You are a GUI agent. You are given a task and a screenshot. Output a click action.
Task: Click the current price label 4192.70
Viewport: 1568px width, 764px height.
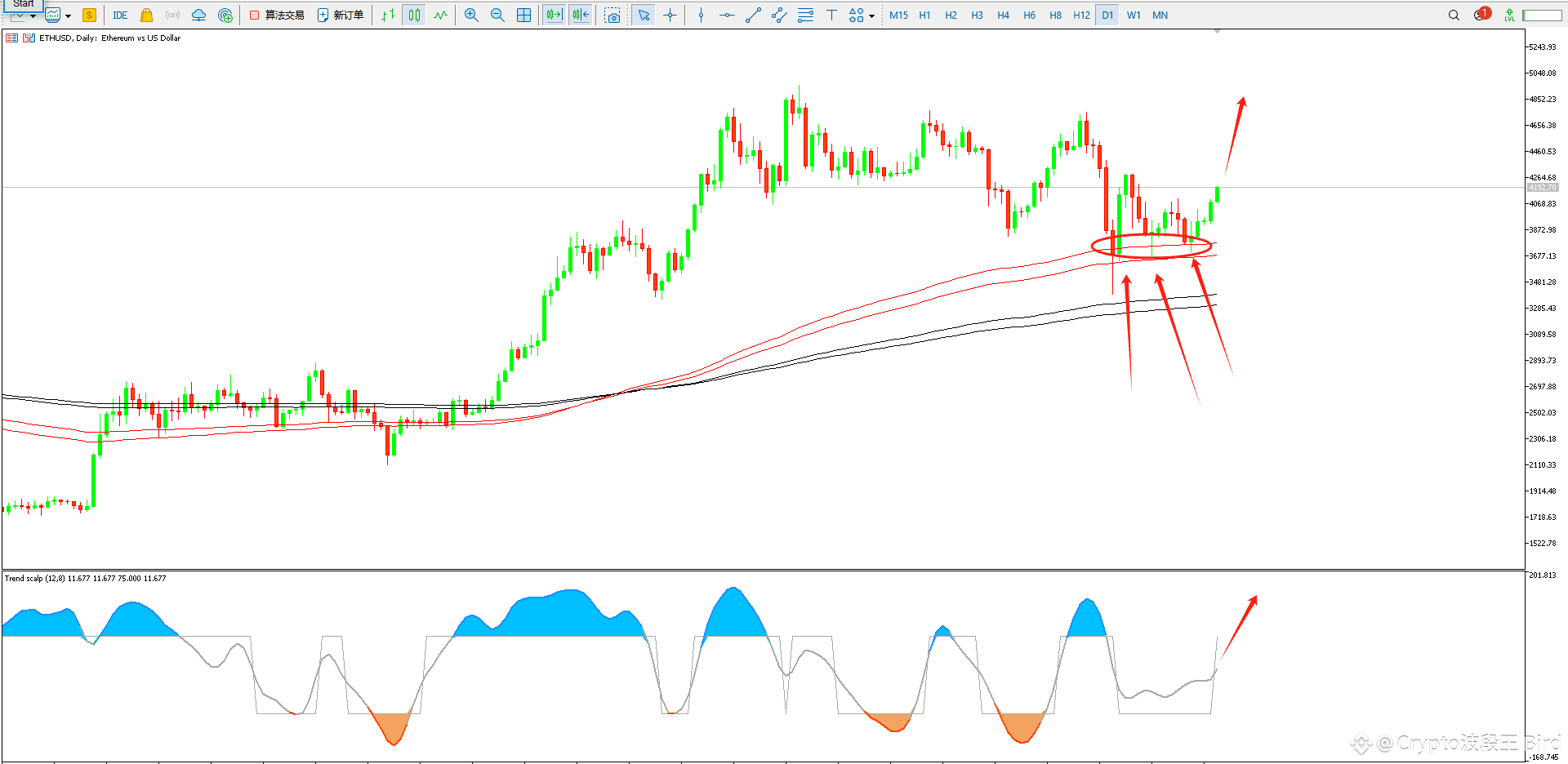coord(1543,188)
